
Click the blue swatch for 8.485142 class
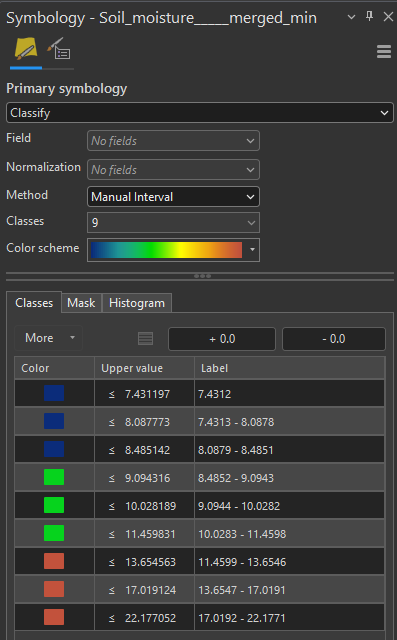coord(54,449)
